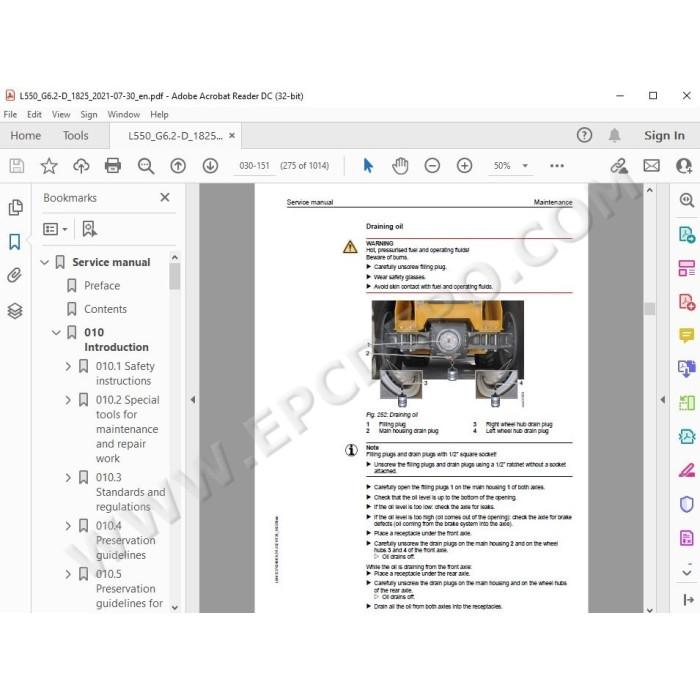Toggle the Bookmarks panel icon
The height and width of the screenshot is (700, 700).
pyautogui.click(x=15, y=242)
